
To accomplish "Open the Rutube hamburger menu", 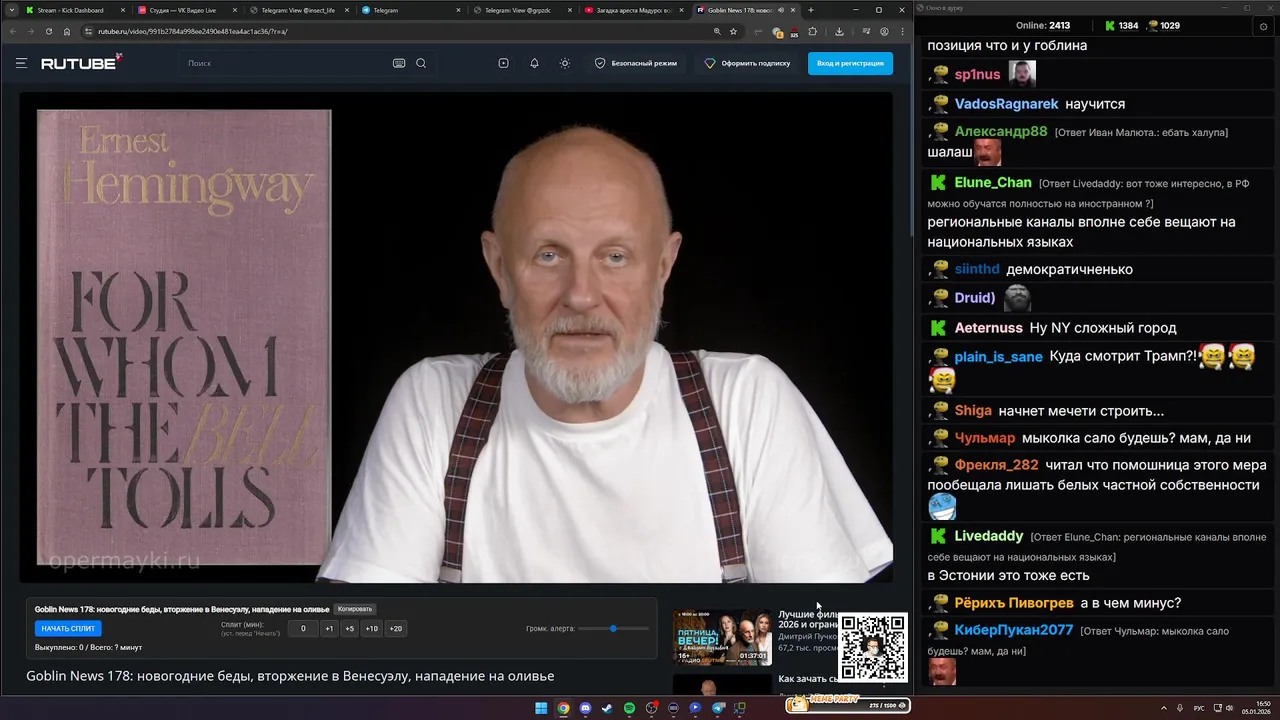I will [x=21, y=63].
